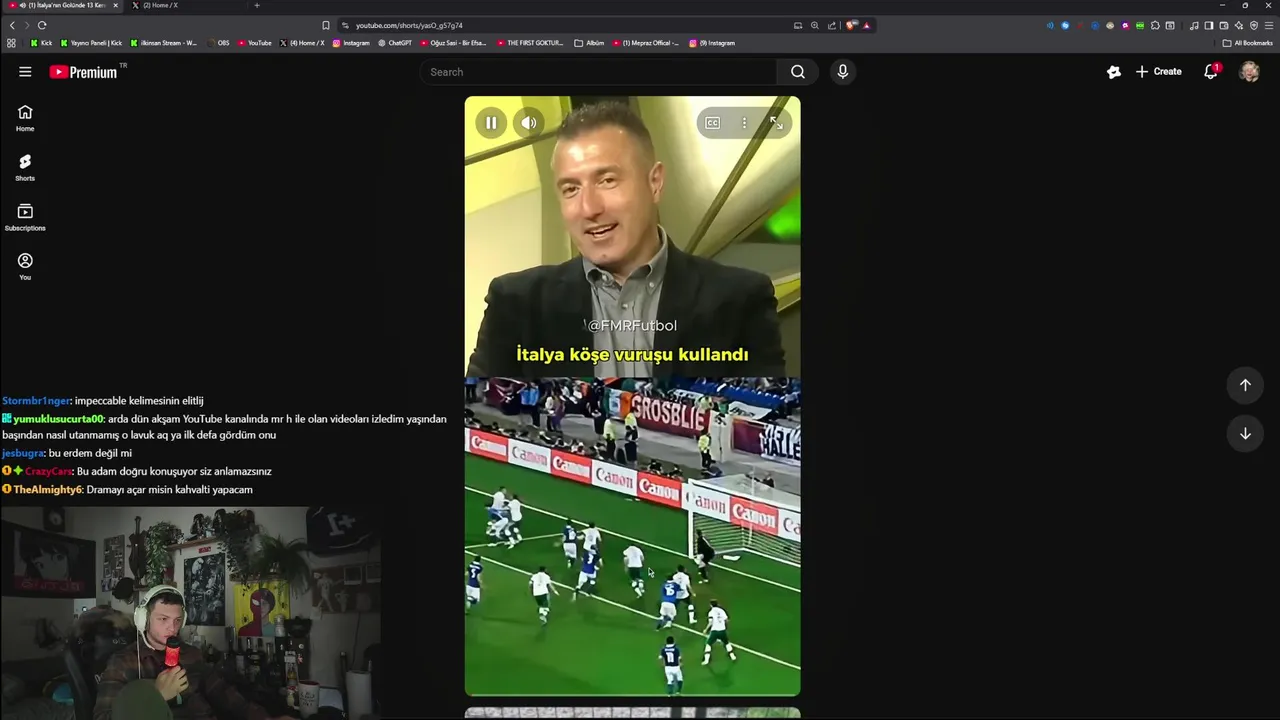The image size is (1280, 720).
Task: Open Subscriptions in the YouTube sidebar
Action: pos(25,217)
